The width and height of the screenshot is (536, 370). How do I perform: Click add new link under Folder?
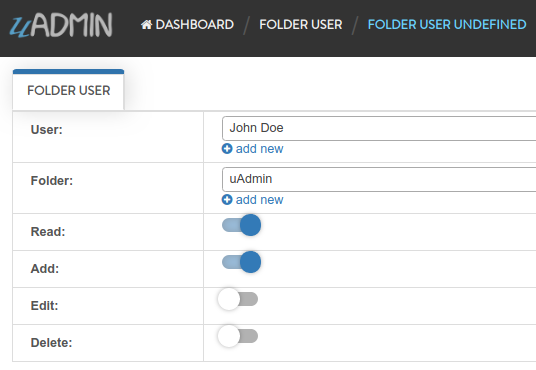[x=259, y=200]
